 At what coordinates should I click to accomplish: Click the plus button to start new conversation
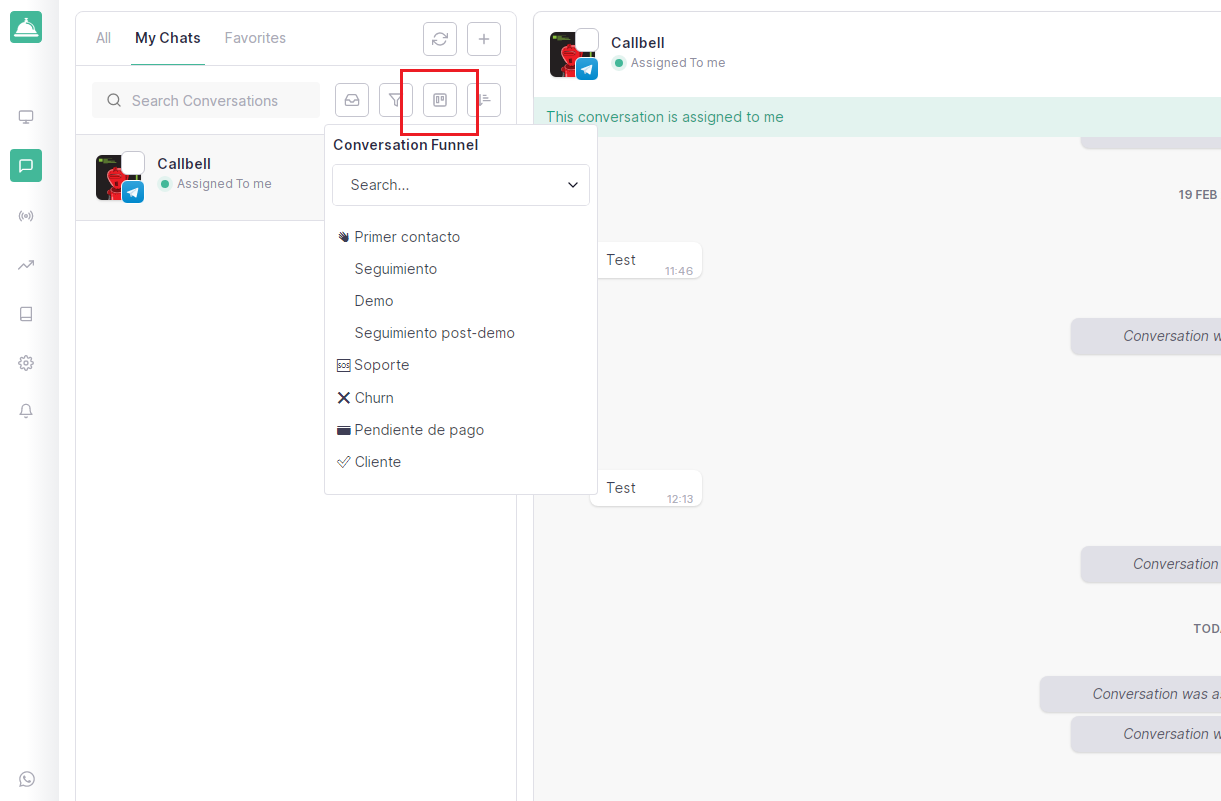(x=484, y=39)
